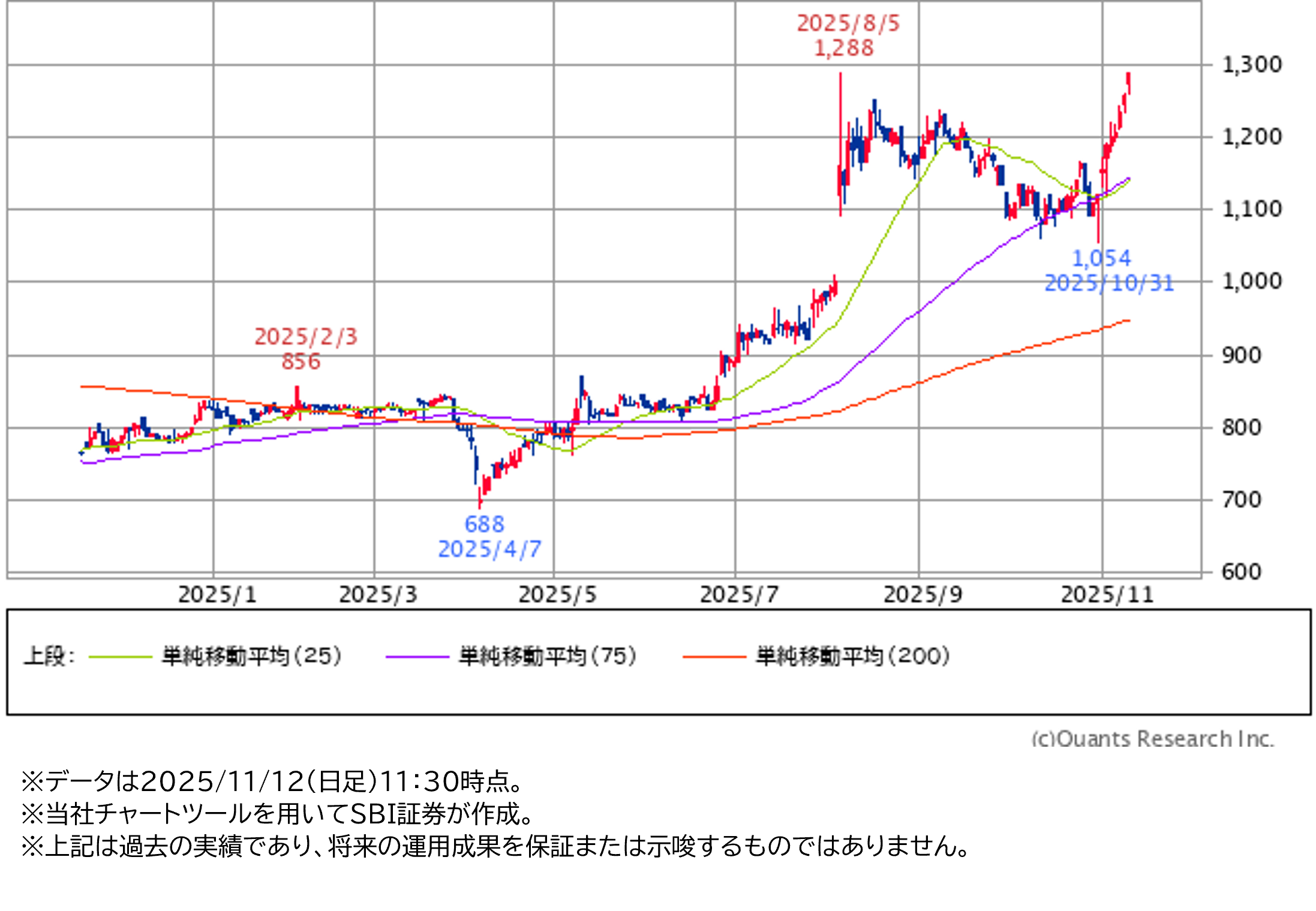Click the purple 75-day moving average legend line
Screen dimensions: 1316x911
417,657
